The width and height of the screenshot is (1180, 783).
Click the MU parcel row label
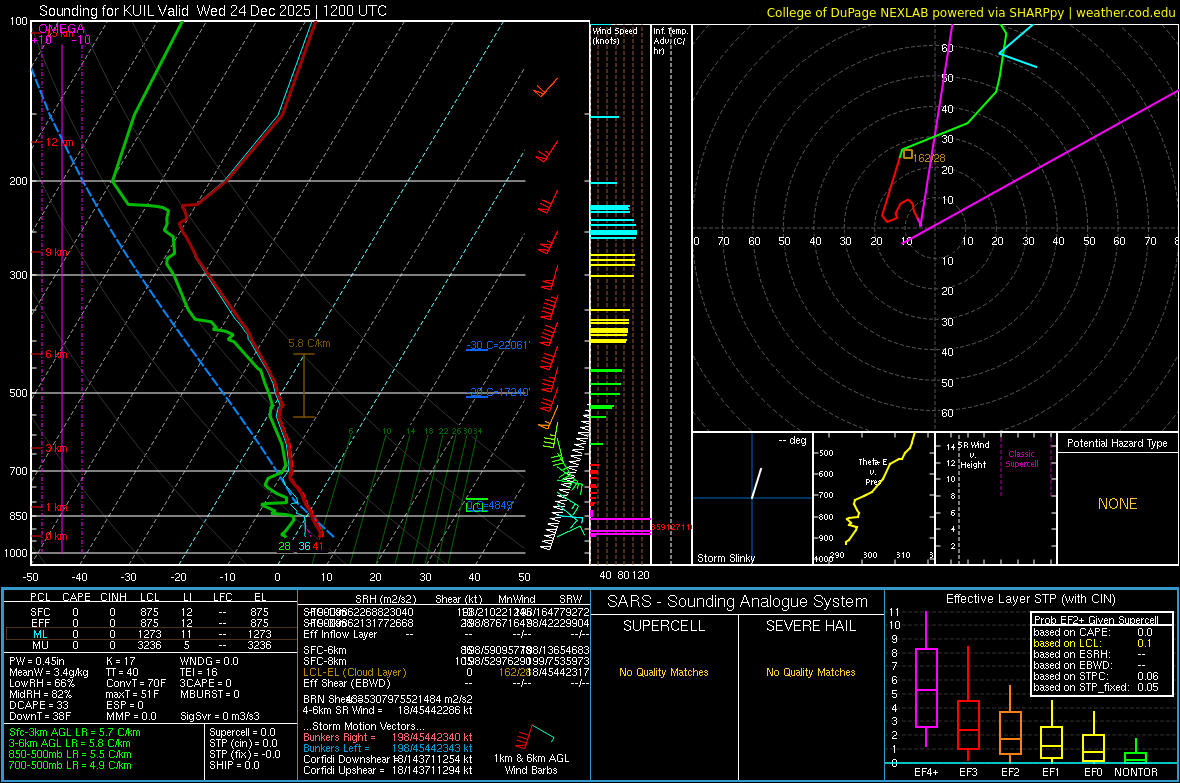coord(40,645)
